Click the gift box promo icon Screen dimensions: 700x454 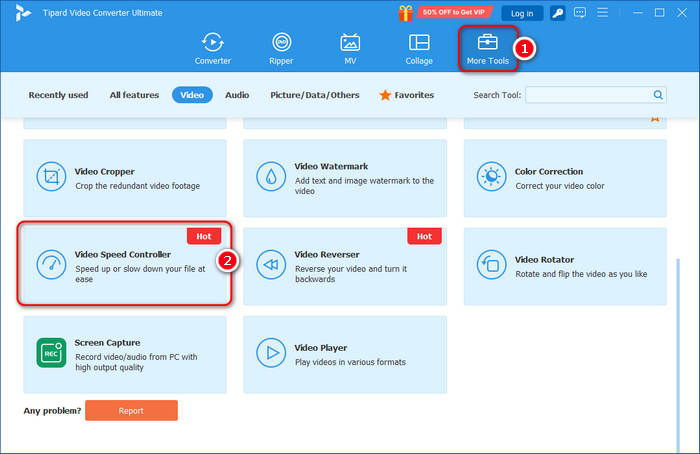tap(405, 13)
